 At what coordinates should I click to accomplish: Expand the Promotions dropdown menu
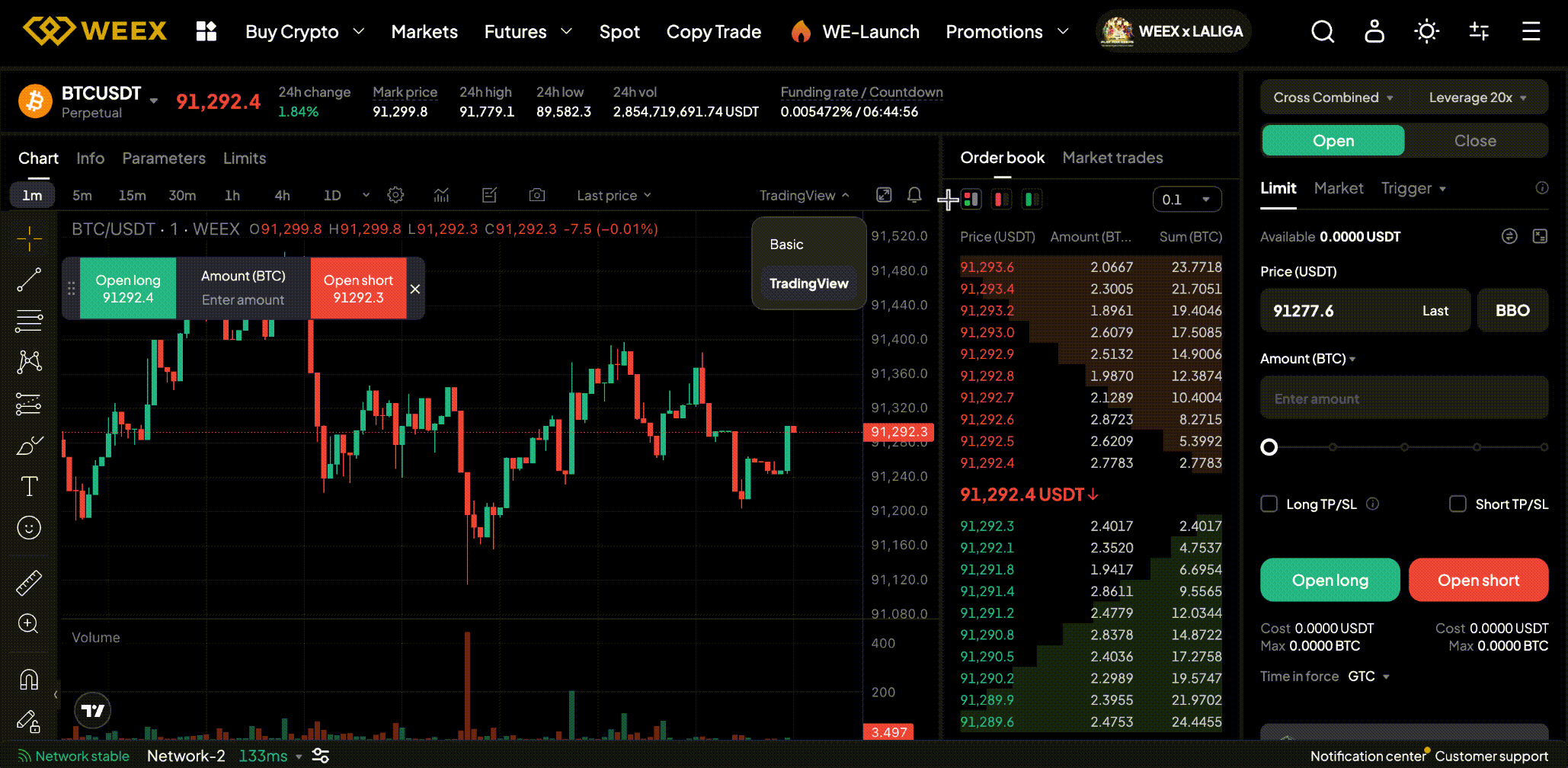tap(1007, 31)
